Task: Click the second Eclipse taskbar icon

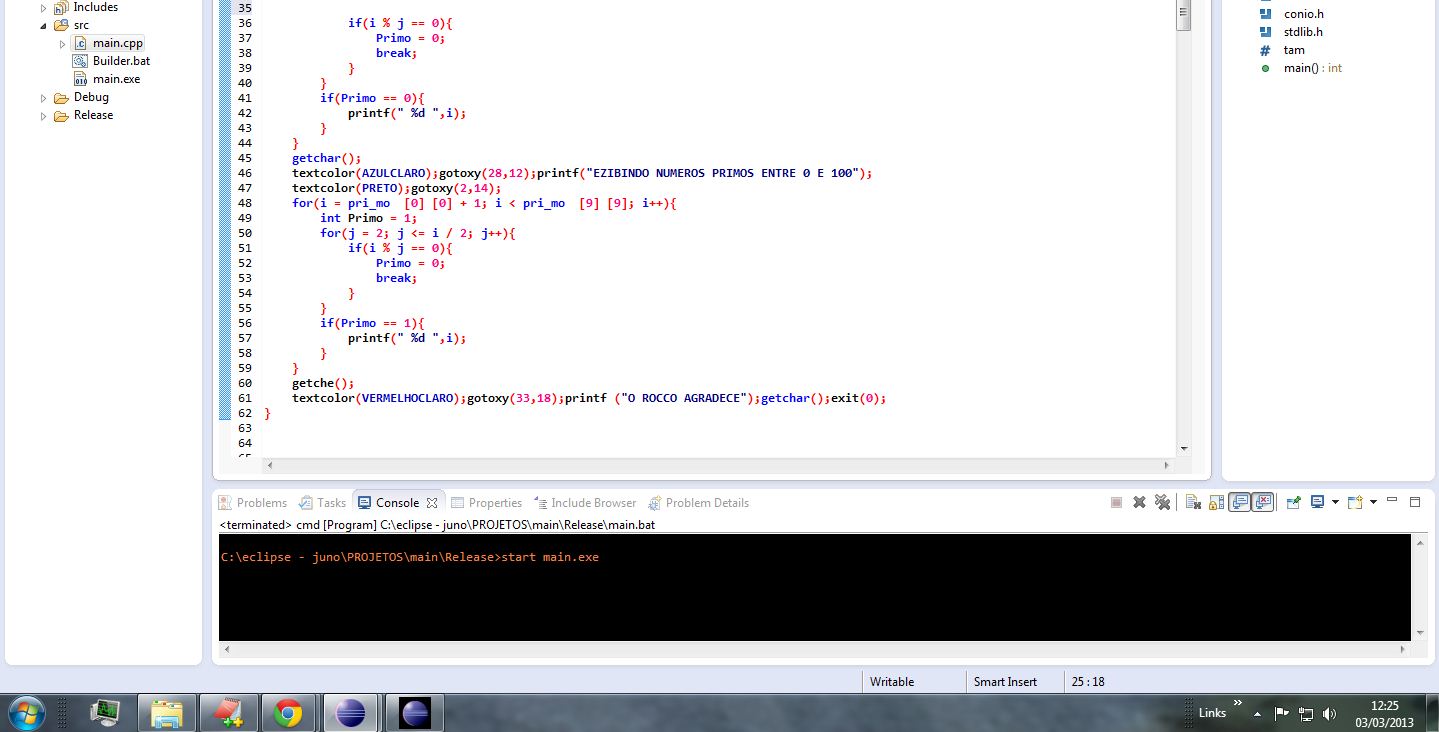Action: pos(414,714)
